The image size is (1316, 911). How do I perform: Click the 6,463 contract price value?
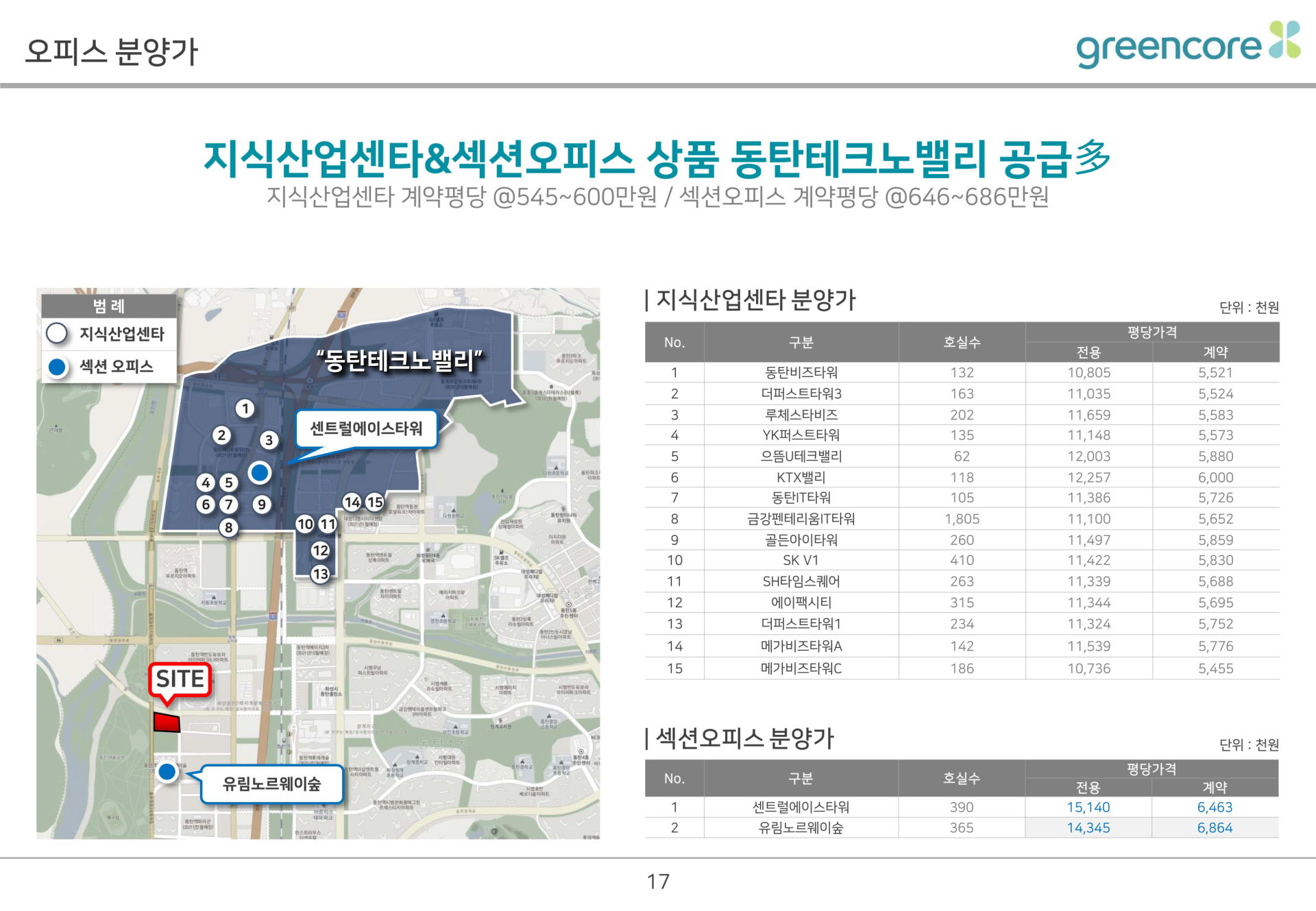[x=1215, y=807]
